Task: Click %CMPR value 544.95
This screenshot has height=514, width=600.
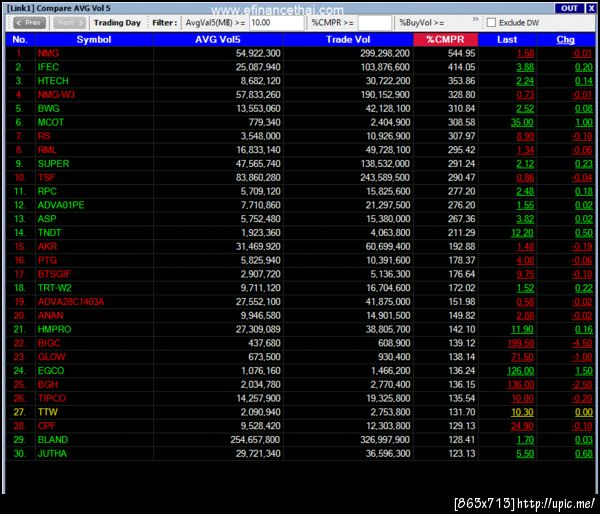Action: [461, 53]
